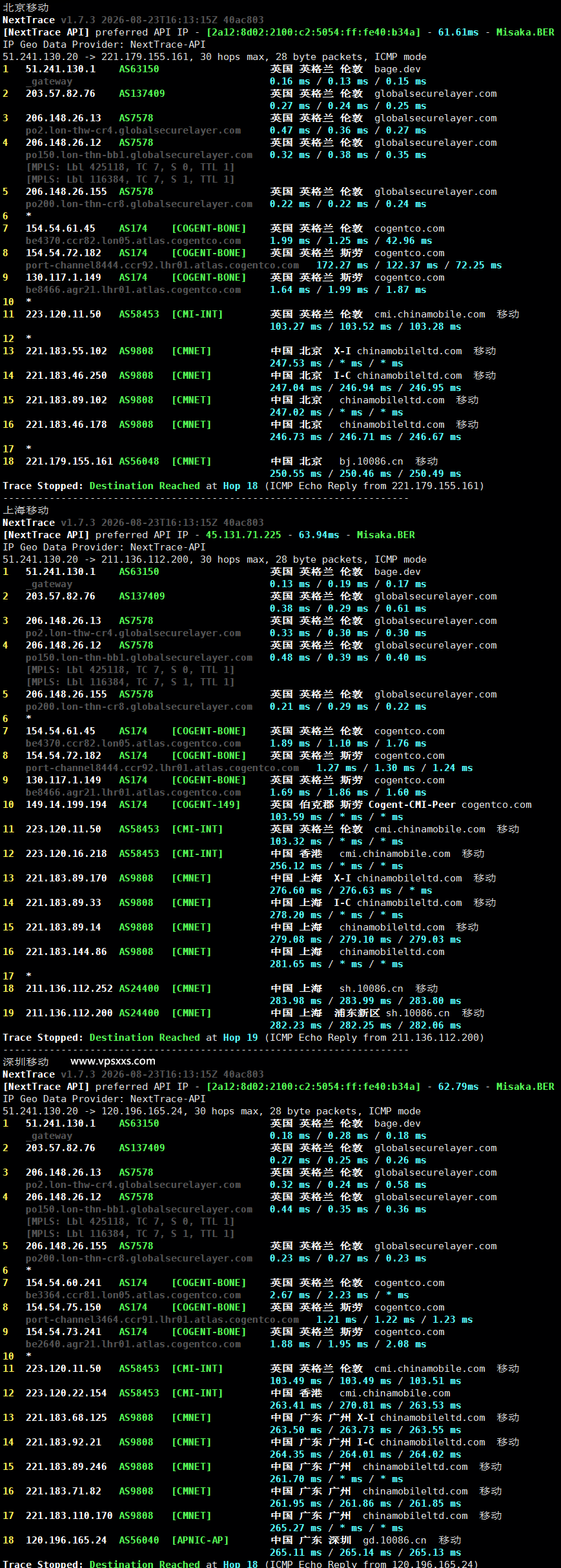Click the 'Cogent-CMI-Peer' label
Viewport: 561px width, 1568px height.
point(412,805)
